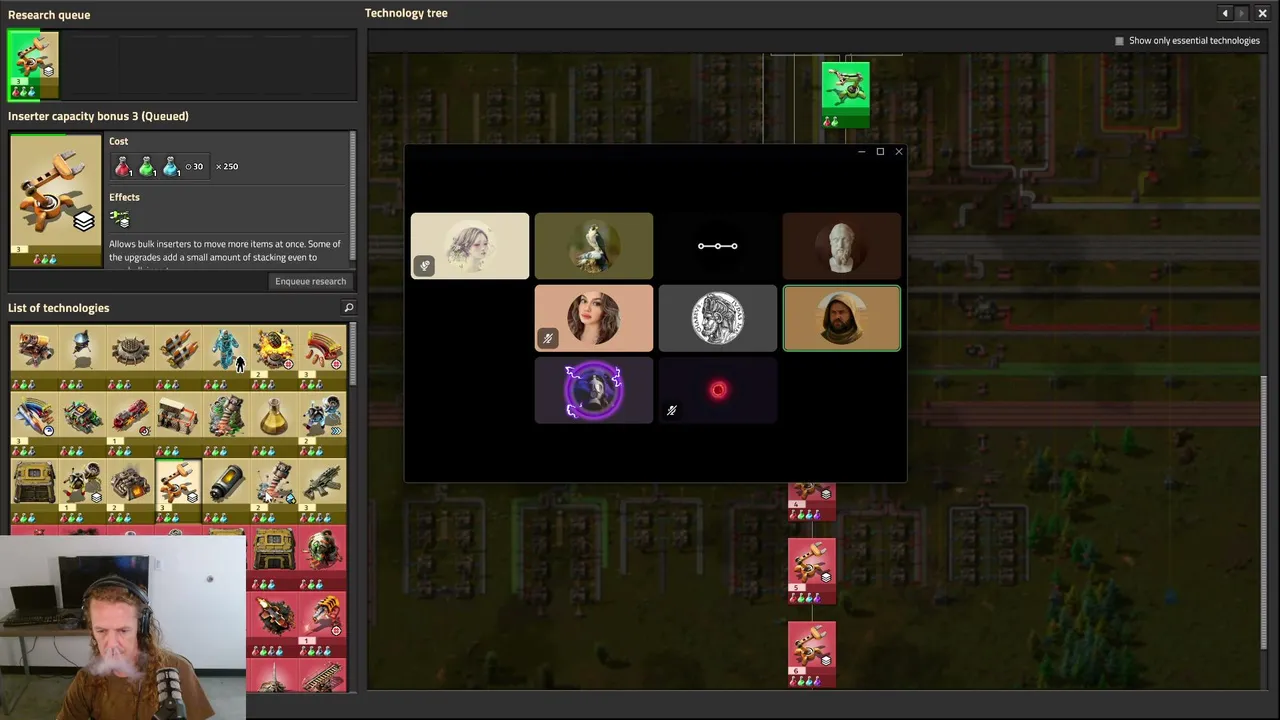Click the 'Inserter capacity bonus 3 (Queued)' title
The image size is (1280, 720).
[x=98, y=116]
